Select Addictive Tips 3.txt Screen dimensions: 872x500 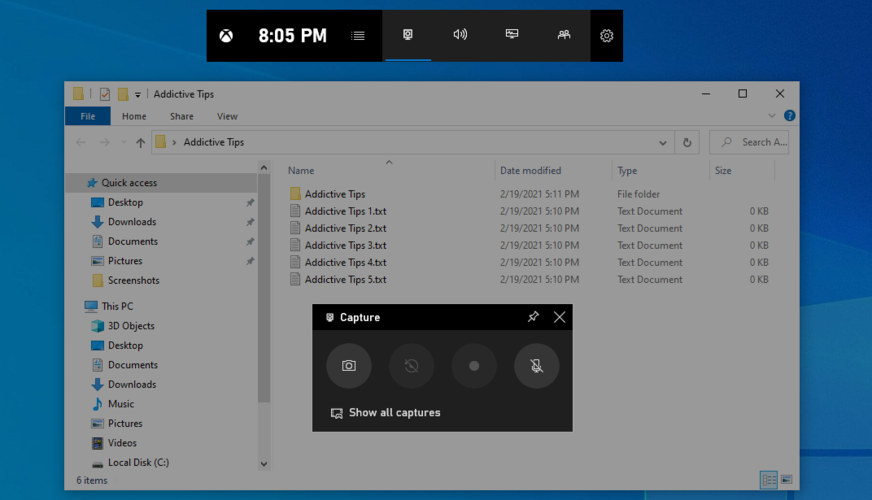pos(529,245)
